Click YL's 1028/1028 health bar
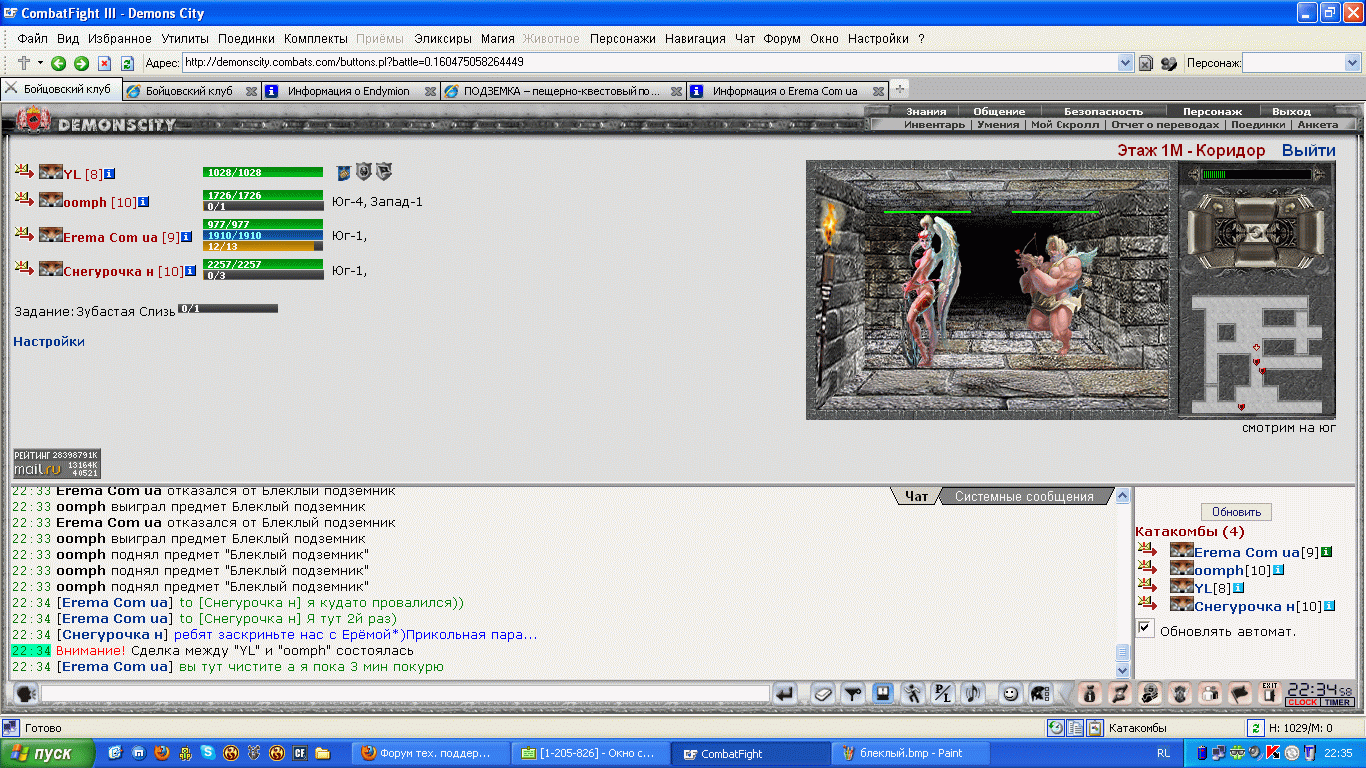This screenshot has height=768, width=1366. click(263, 172)
